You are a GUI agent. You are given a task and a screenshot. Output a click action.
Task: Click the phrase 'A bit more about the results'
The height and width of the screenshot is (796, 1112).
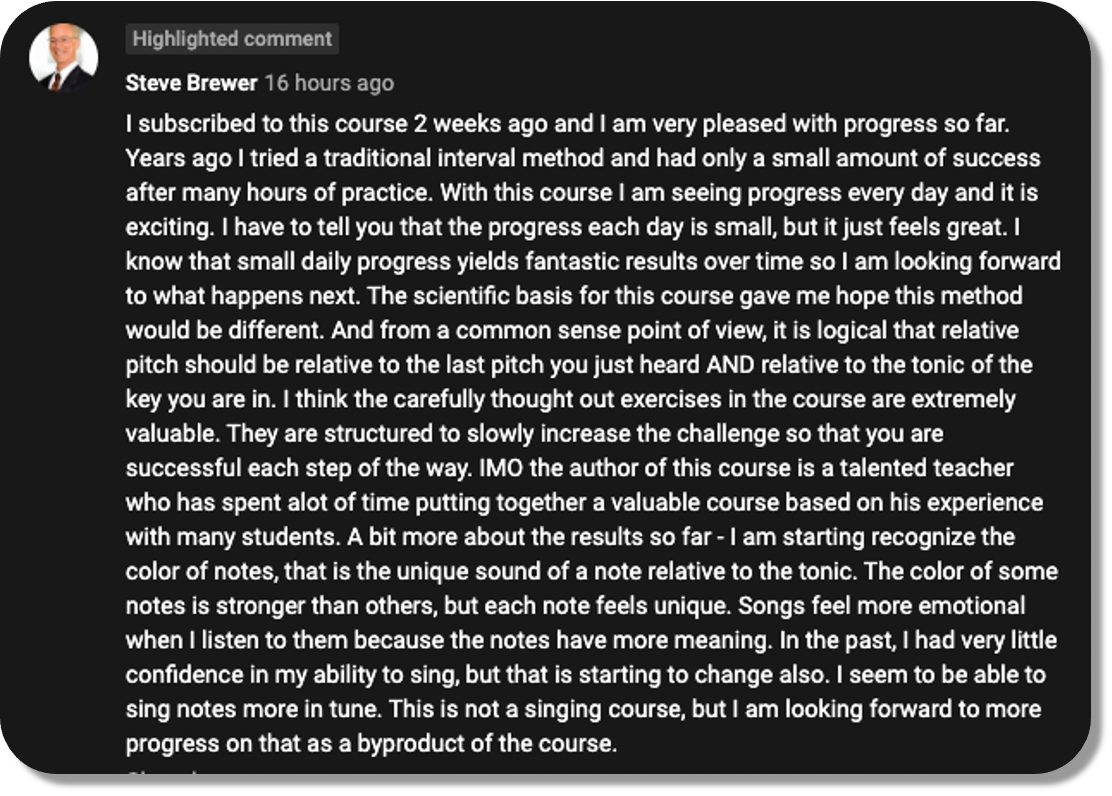click(x=484, y=537)
